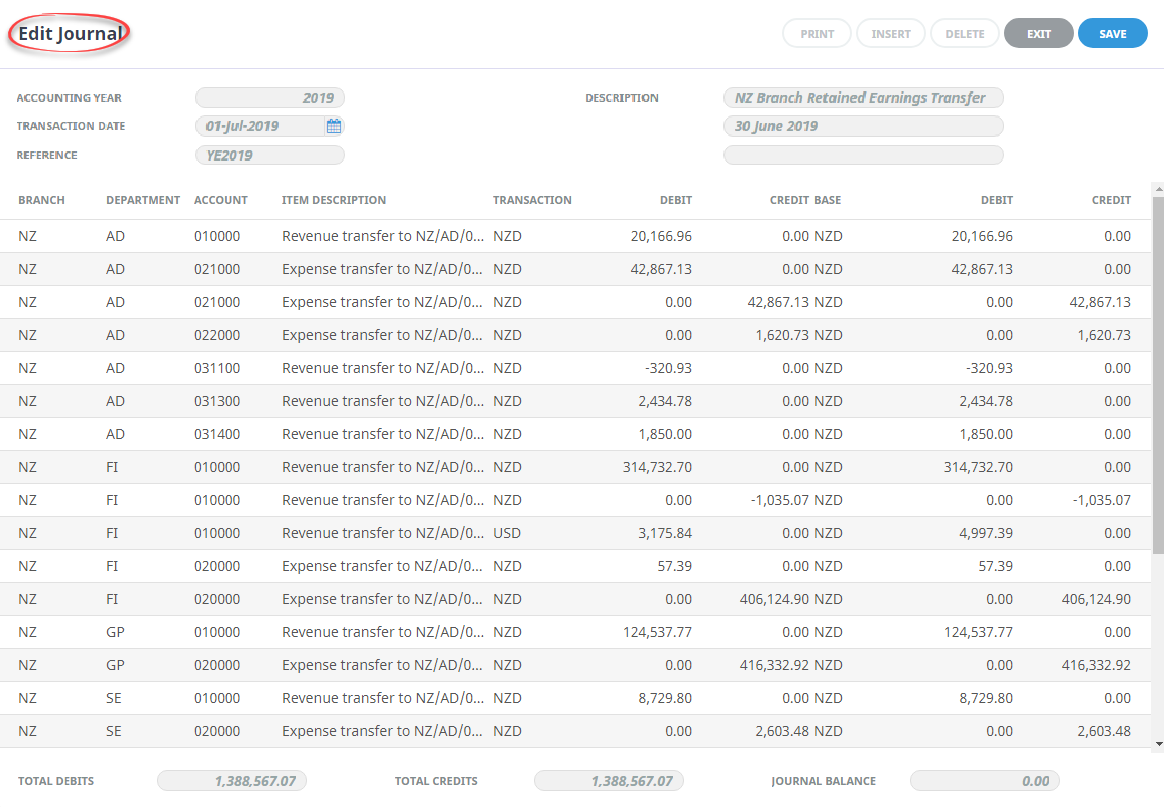
Task: Click the ACCOUNT column header
Action: pyautogui.click(x=220, y=200)
